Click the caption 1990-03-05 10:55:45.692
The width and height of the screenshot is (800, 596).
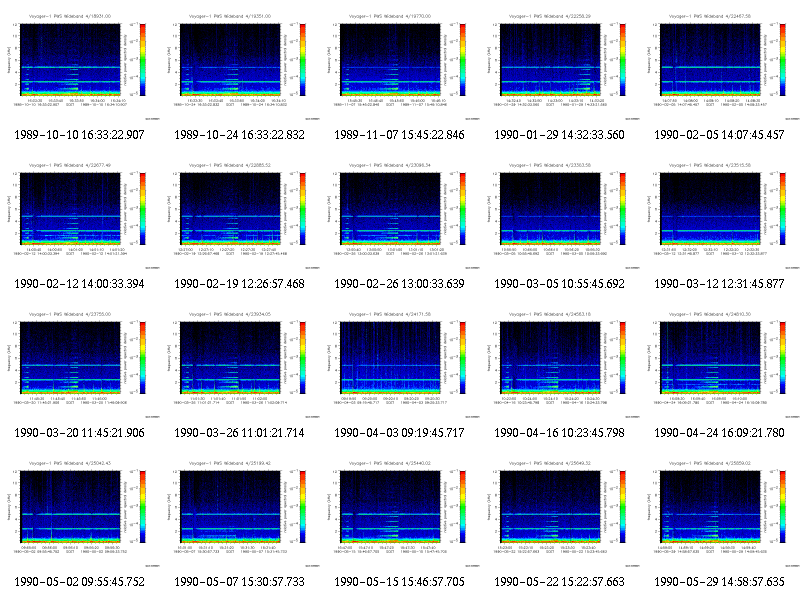point(559,284)
